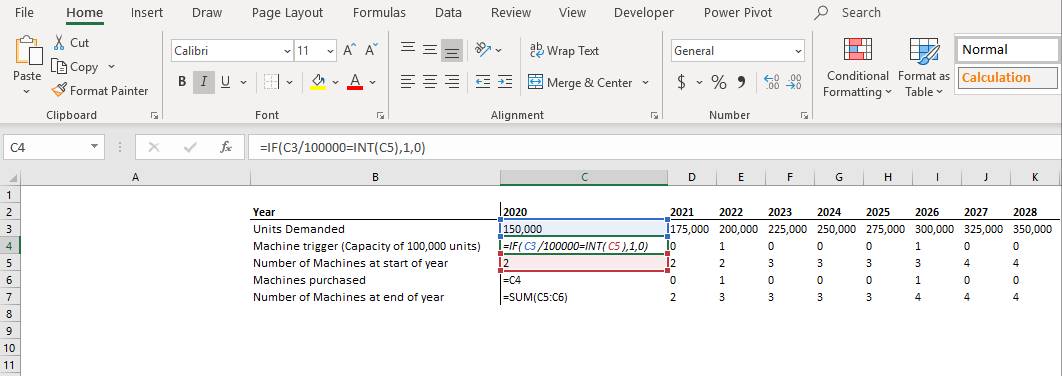Screen dimensions: 1062x376
Task: Select row 7 header
Action: [9, 297]
